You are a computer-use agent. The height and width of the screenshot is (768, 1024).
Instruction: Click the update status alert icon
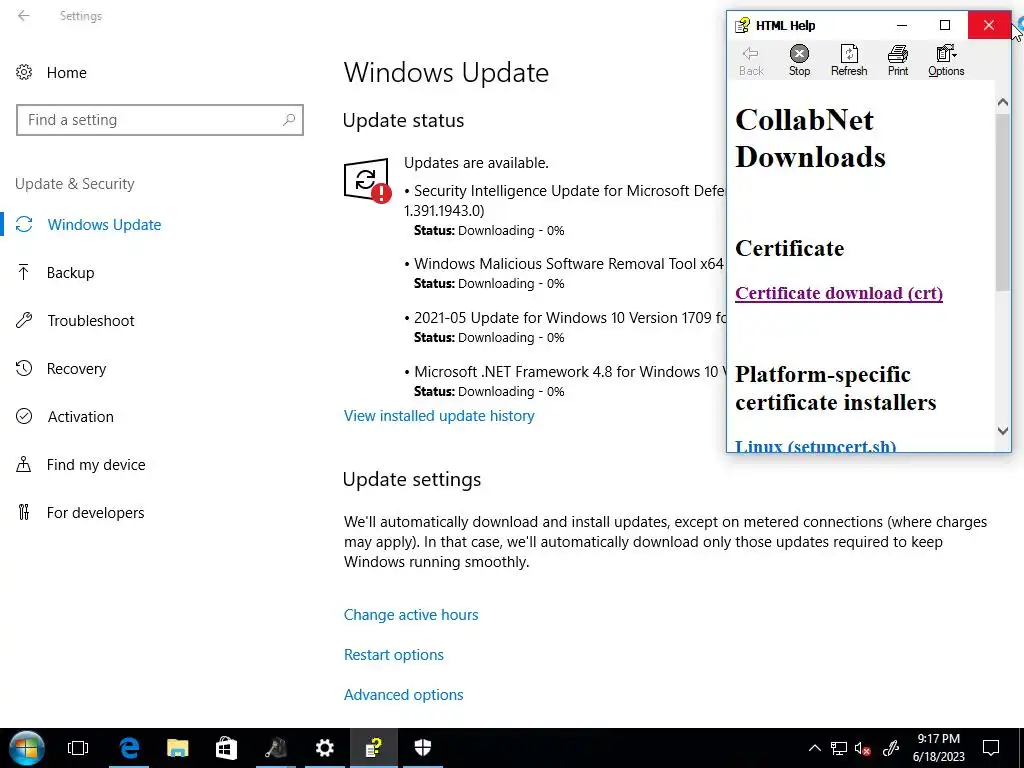[x=367, y=180]
